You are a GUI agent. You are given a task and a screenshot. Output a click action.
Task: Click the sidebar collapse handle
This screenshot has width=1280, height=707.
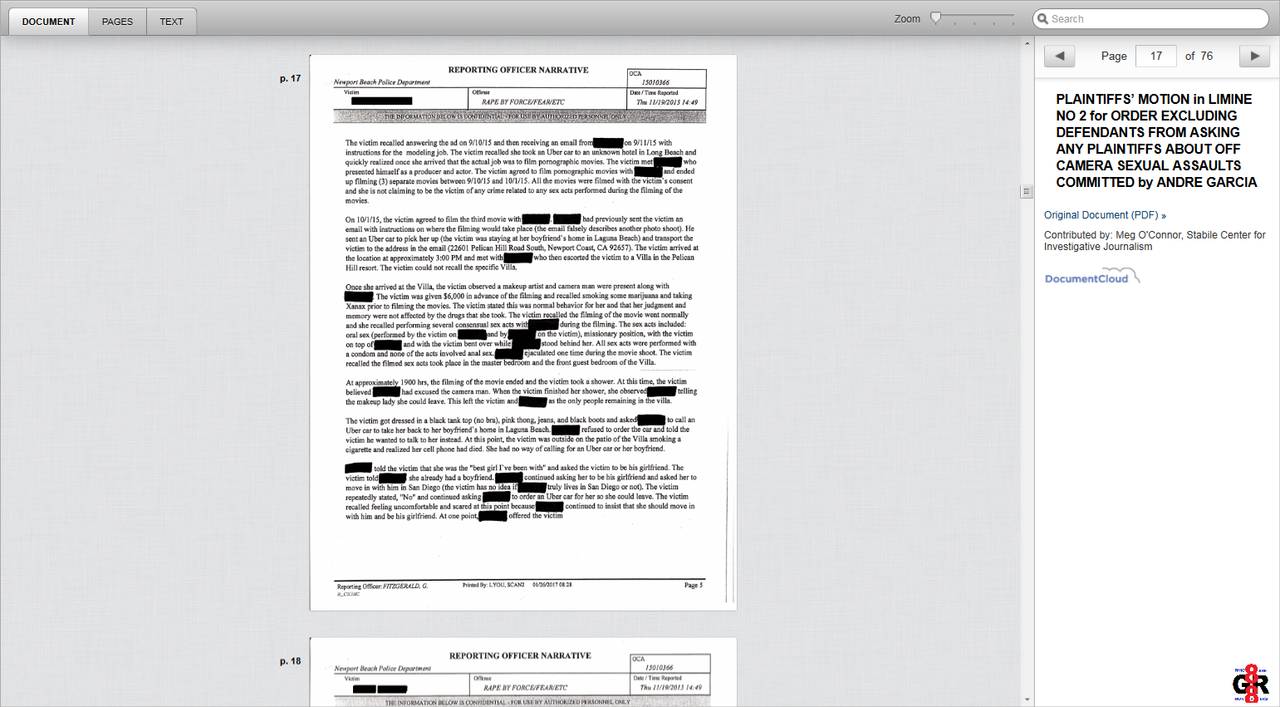point(1026,191)
